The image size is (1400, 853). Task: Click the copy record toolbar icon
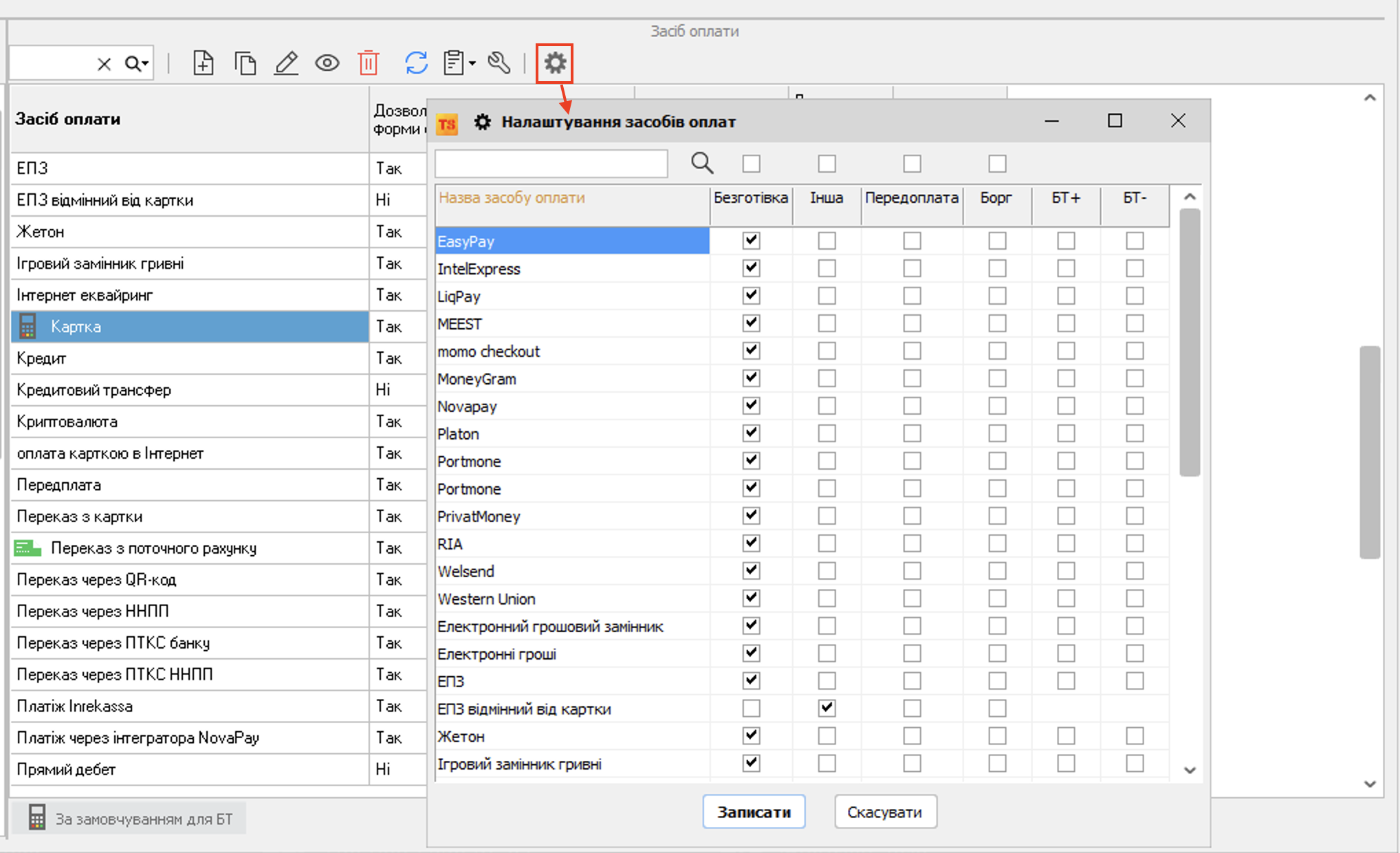point(245,63)
